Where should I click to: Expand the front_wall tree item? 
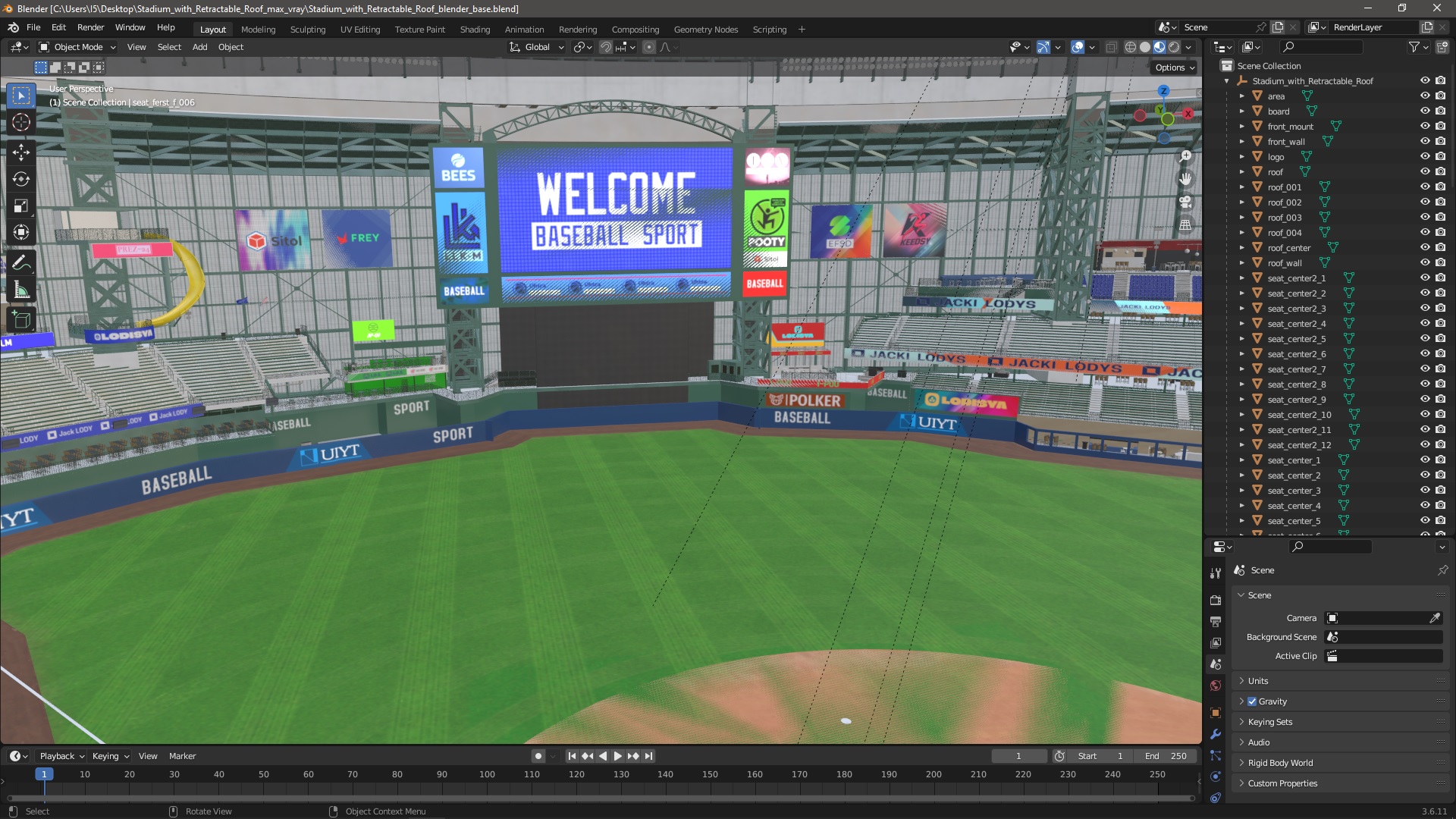[1241, 142]
